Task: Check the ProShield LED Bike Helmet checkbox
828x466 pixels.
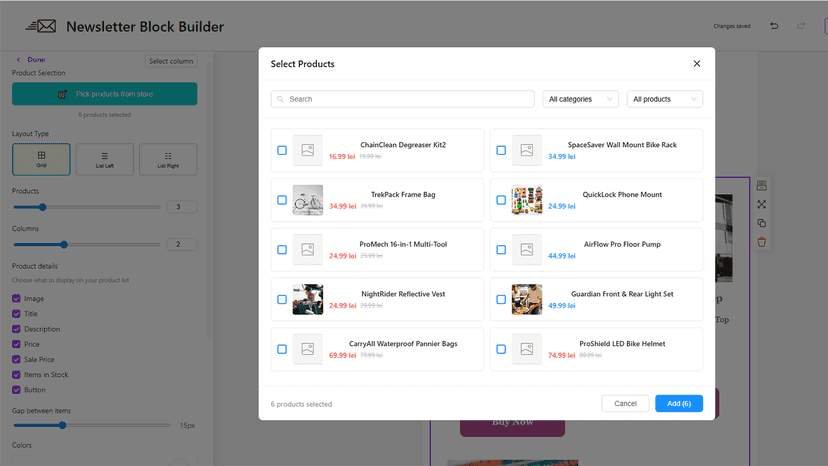Action: pyautogui.click(x=501, y=349)
